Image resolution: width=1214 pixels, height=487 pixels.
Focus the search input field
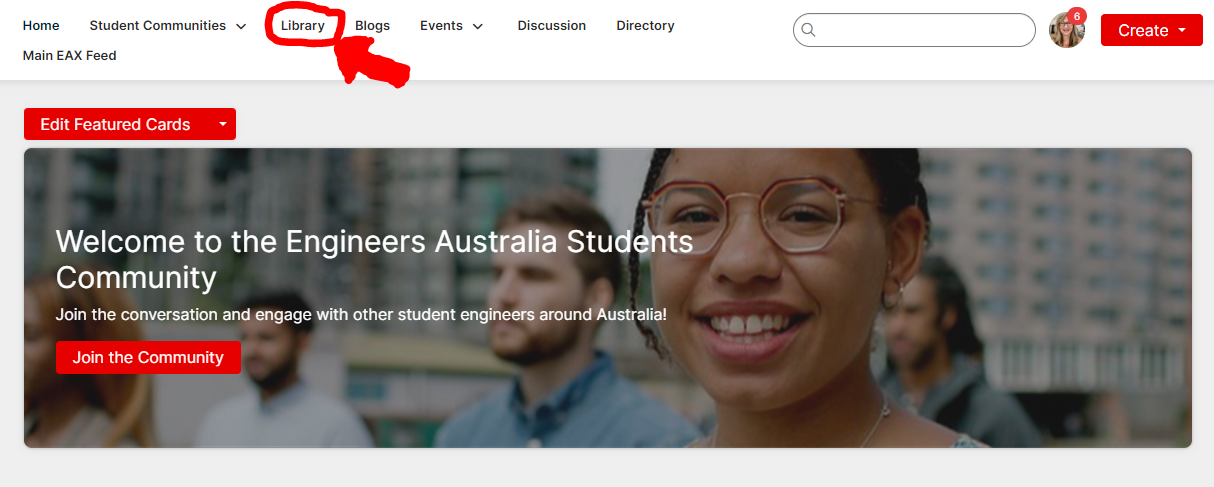pos(914,30)
